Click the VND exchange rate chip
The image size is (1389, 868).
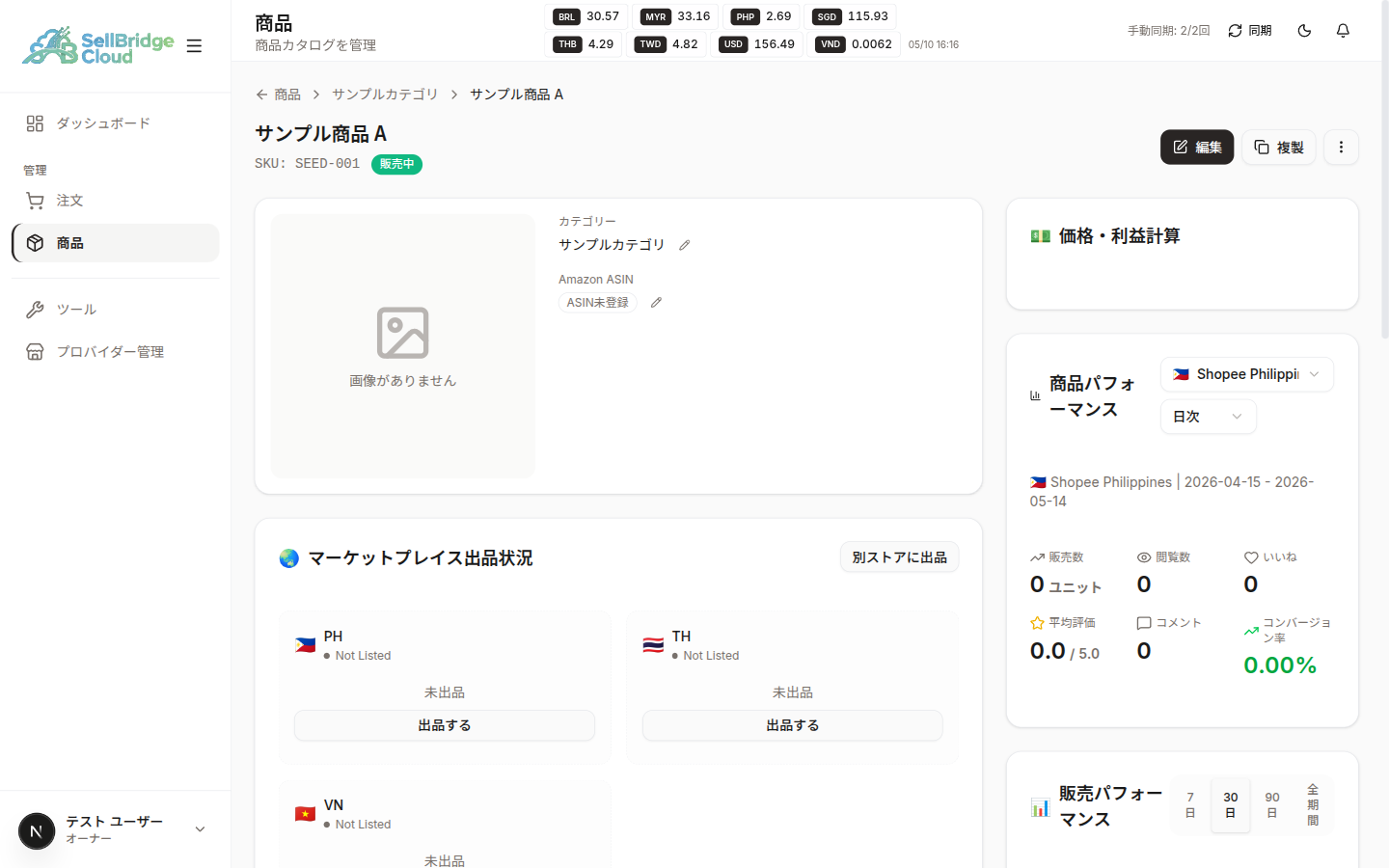[855, 44]
